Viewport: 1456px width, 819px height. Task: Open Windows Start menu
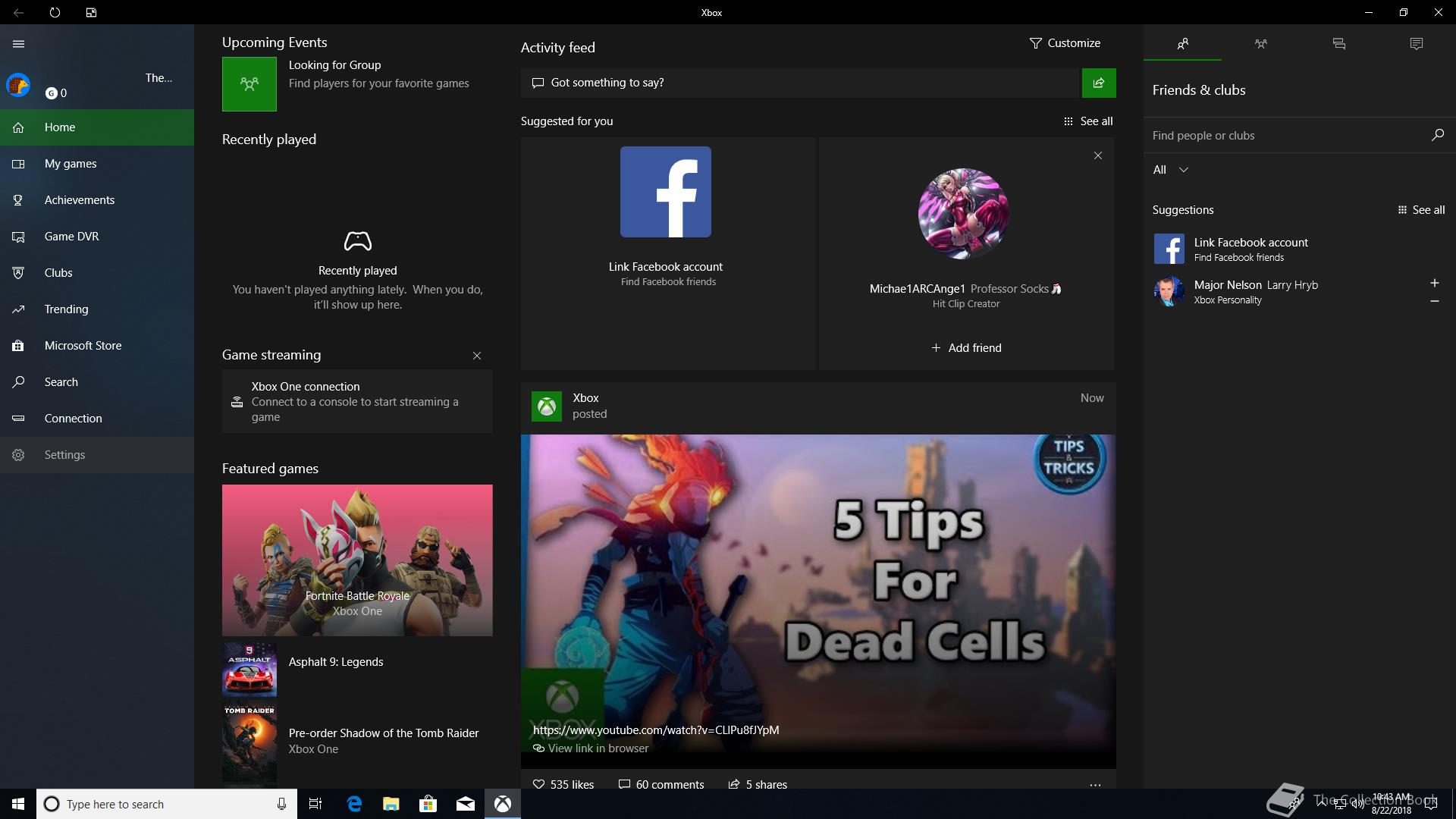(x=18, y=804)
